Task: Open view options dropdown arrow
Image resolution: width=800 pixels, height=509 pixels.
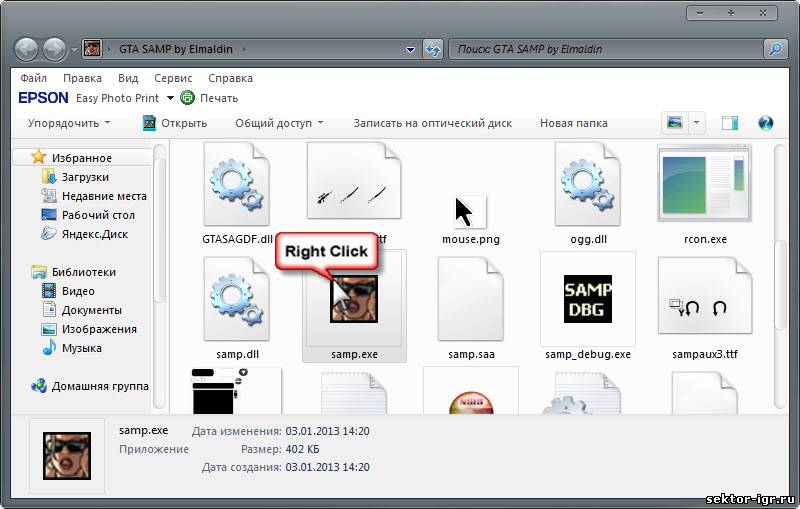Action: [696, 122]
